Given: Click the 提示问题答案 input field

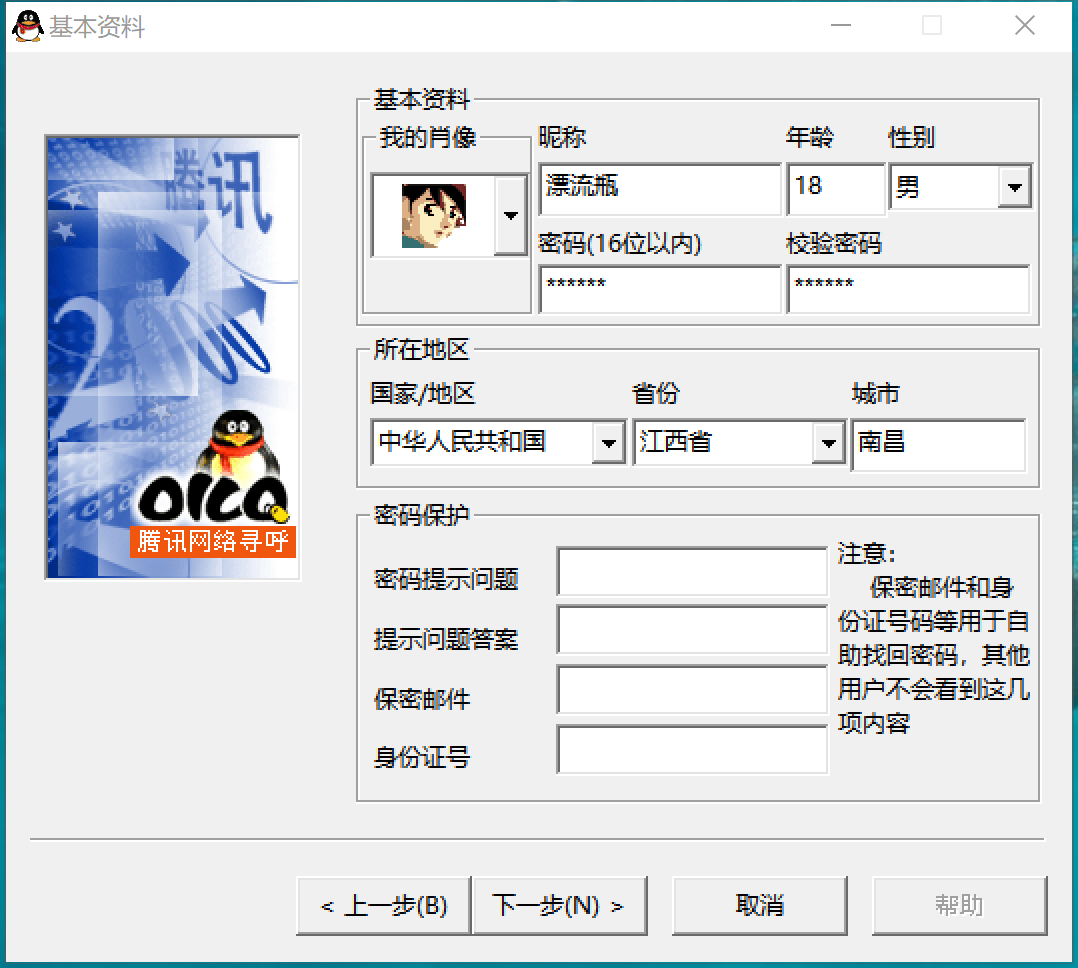Looking at the screenshot, I should coord(692,630).
